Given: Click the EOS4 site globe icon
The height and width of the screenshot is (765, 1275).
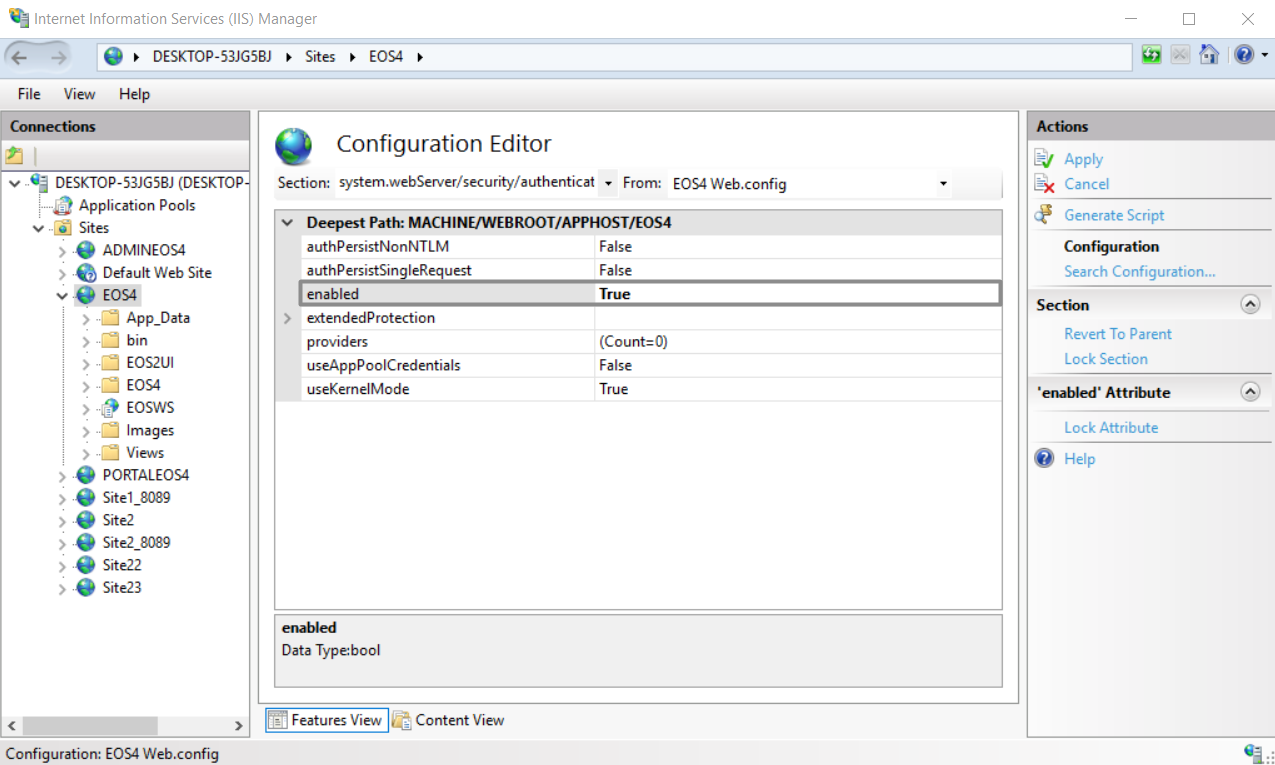Looking at the screenshot, I should (x=86, y=295).
